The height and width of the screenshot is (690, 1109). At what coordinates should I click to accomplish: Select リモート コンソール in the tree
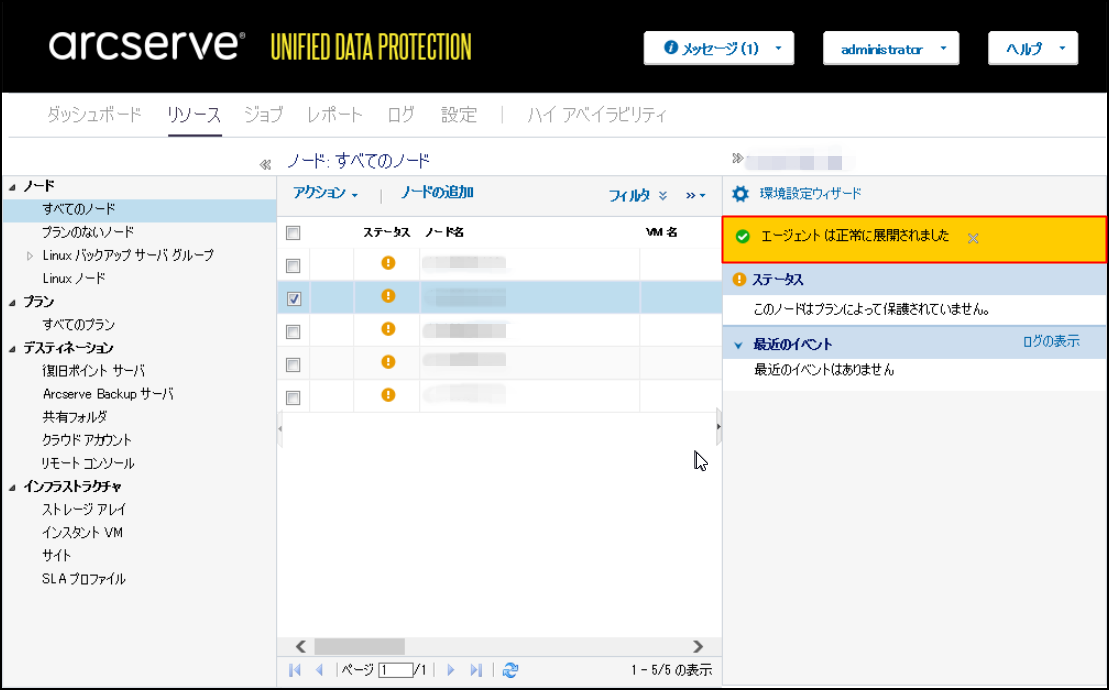click(x=88, y=463)
